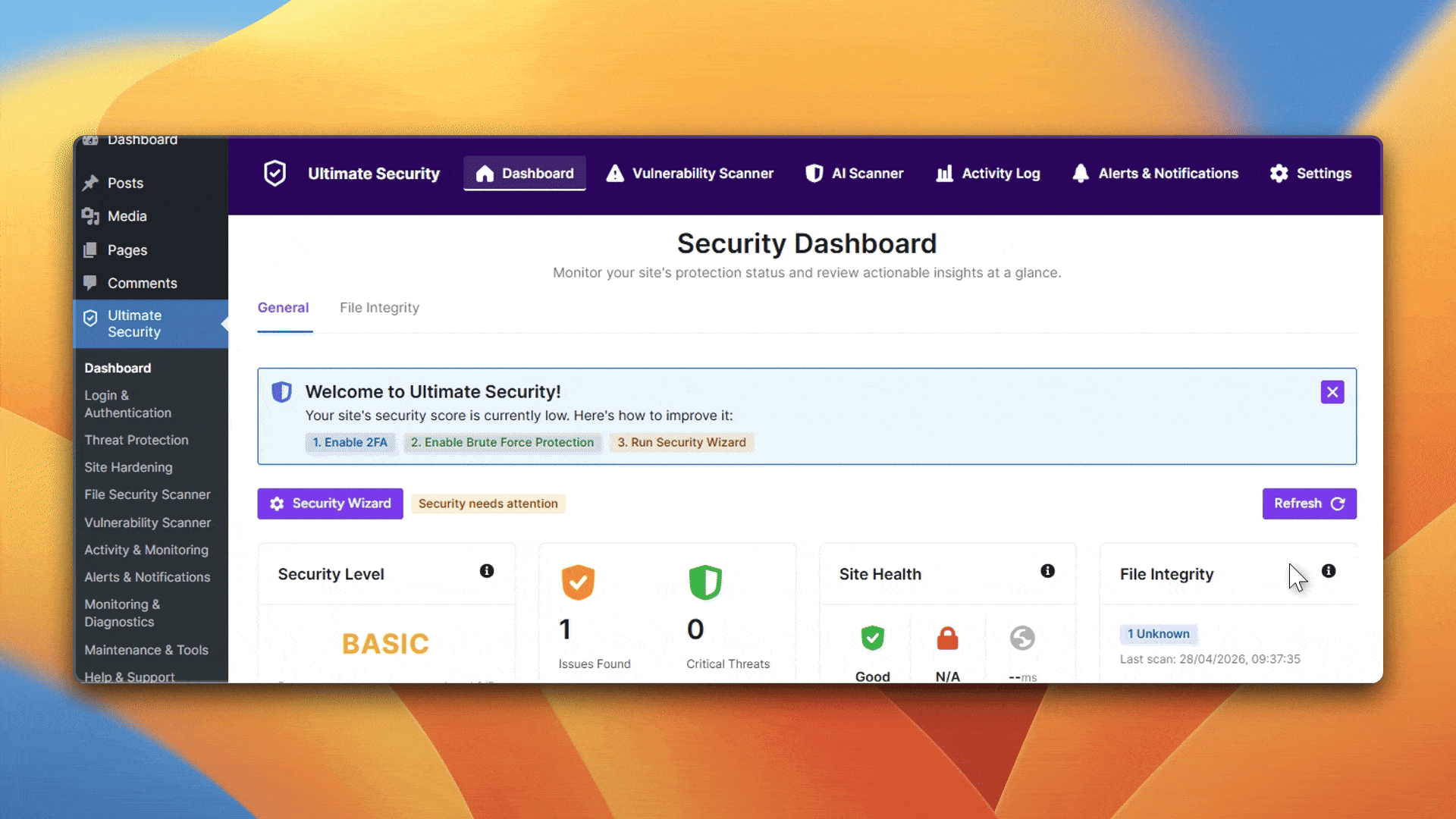The width and height of the screenshot is (1456, 819).
Task: Click the red padlock N/A icon
Action: (x=947, y=638)
